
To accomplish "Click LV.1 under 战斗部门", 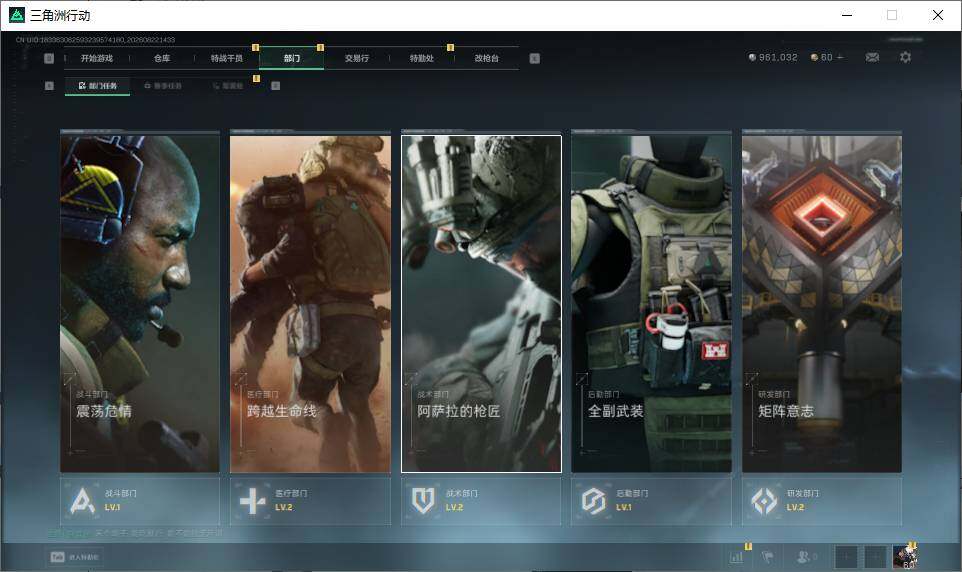I will point(112,508).
